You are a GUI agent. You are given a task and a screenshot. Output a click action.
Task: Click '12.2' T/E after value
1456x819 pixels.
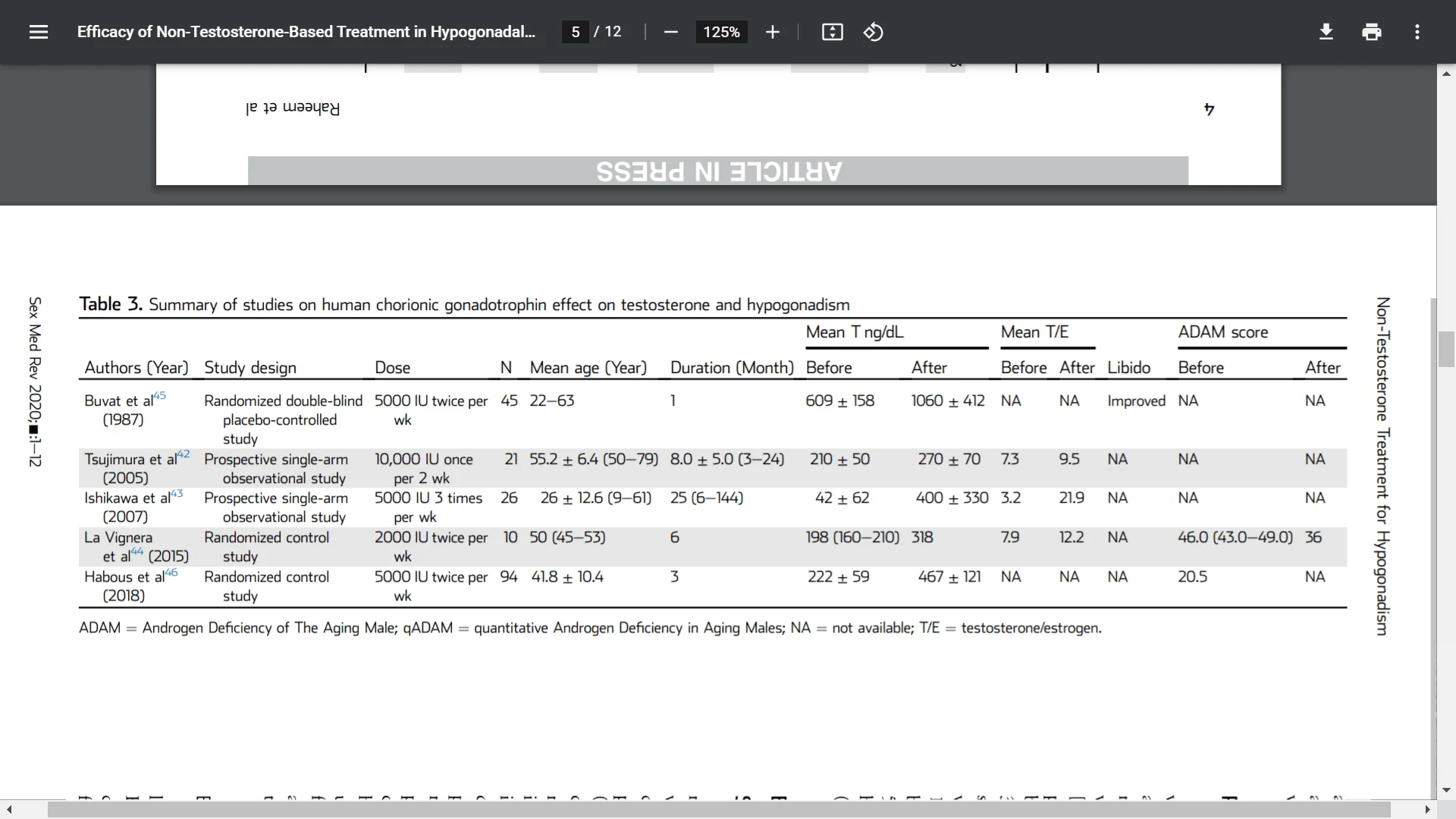pyautogui.click(x=1072, y=537)
